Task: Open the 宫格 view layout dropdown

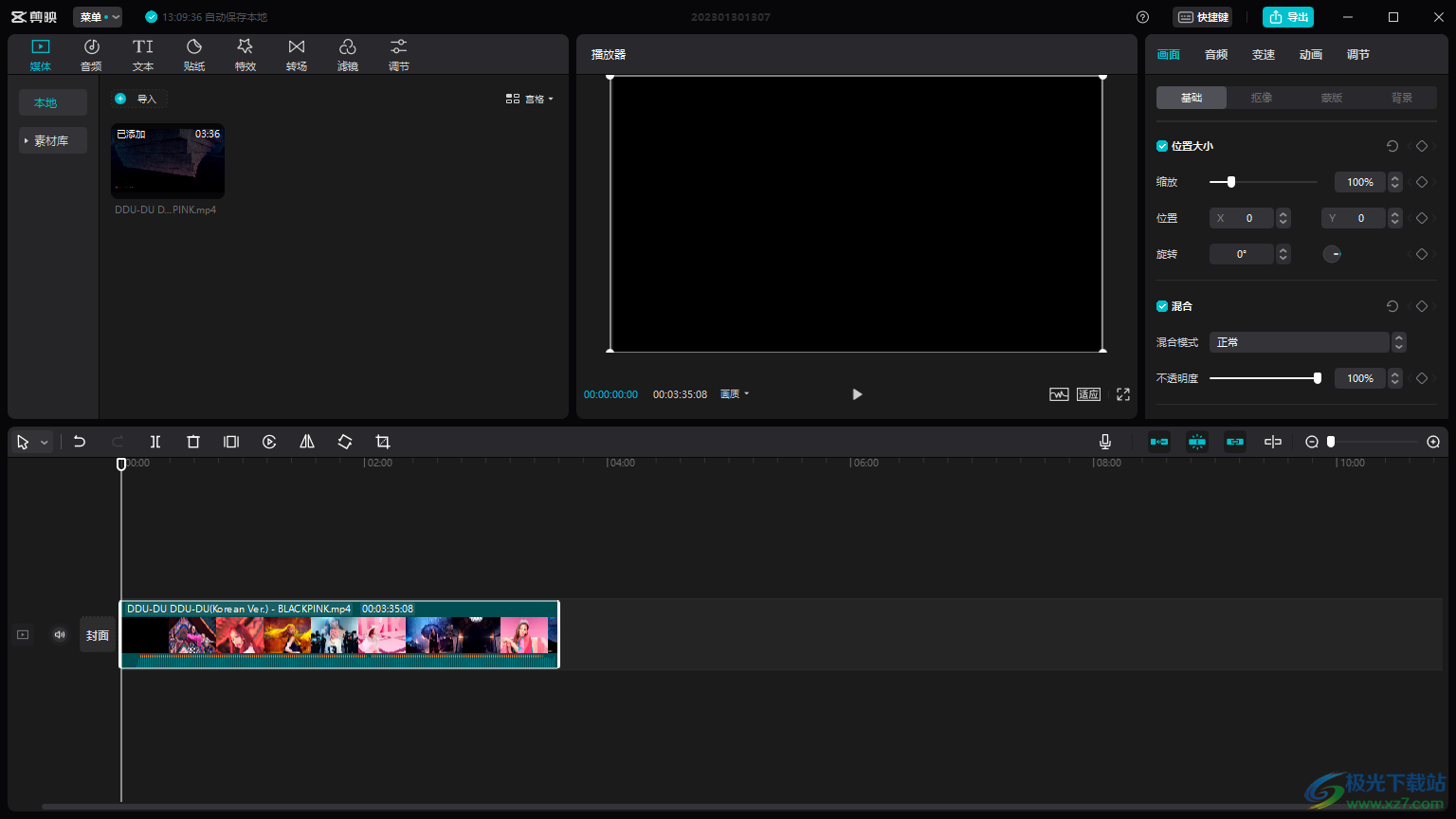Action: pyautogui.click(x=530, y=99)
